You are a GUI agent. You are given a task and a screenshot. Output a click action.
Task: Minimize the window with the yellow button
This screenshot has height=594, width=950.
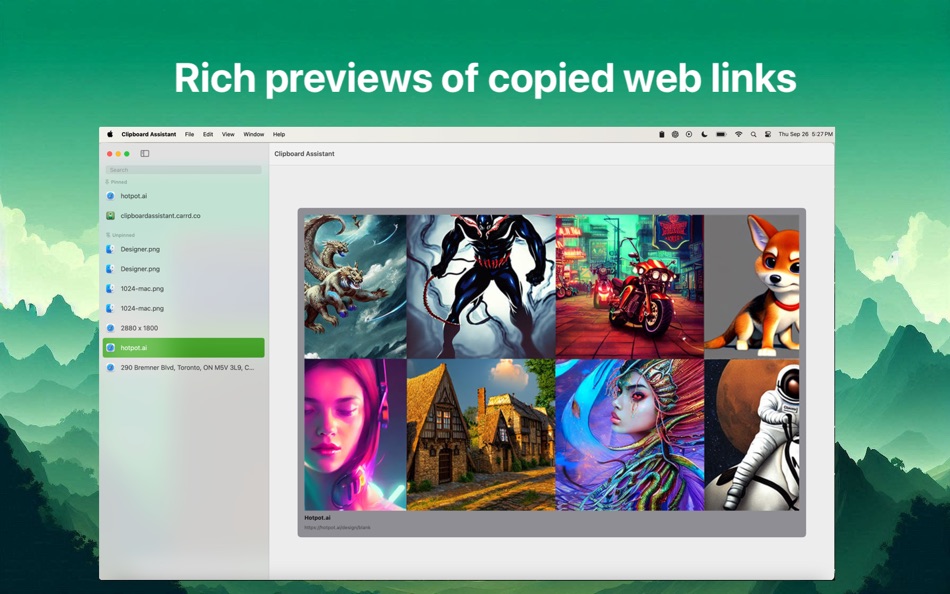point(118,154)
